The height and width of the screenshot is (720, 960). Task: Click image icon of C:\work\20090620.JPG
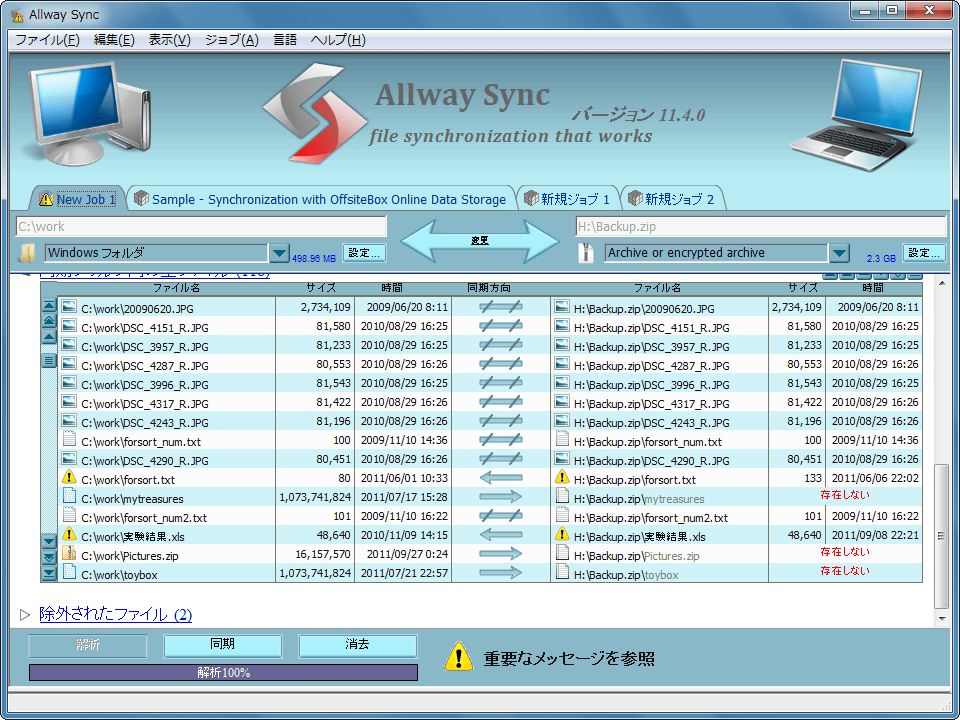click(69, 307)
